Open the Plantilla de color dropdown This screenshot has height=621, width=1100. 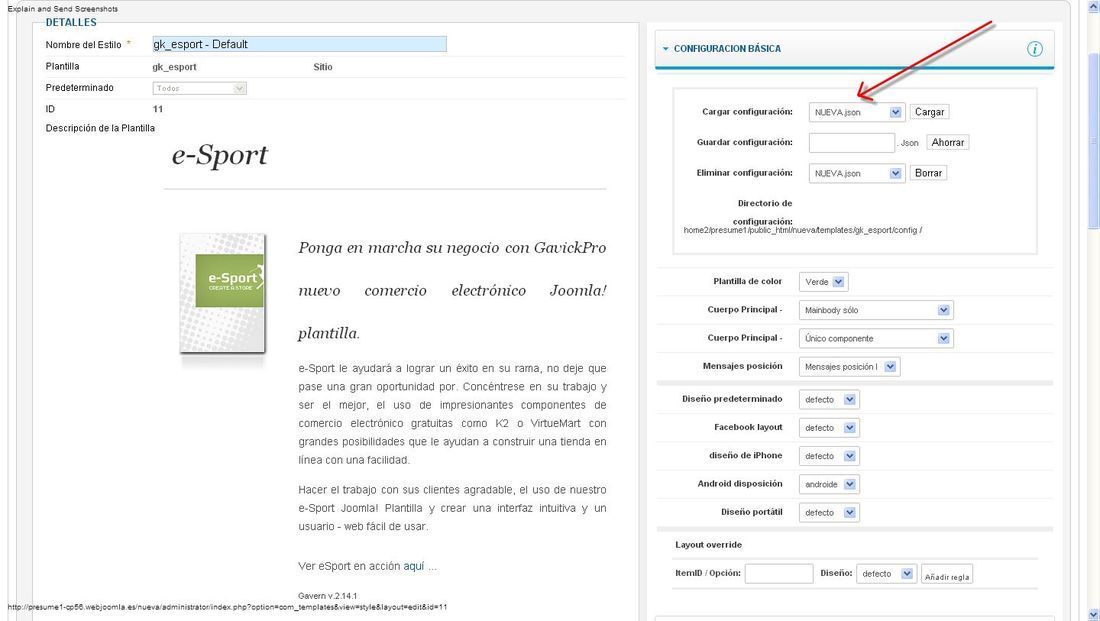tap(824, 282)
